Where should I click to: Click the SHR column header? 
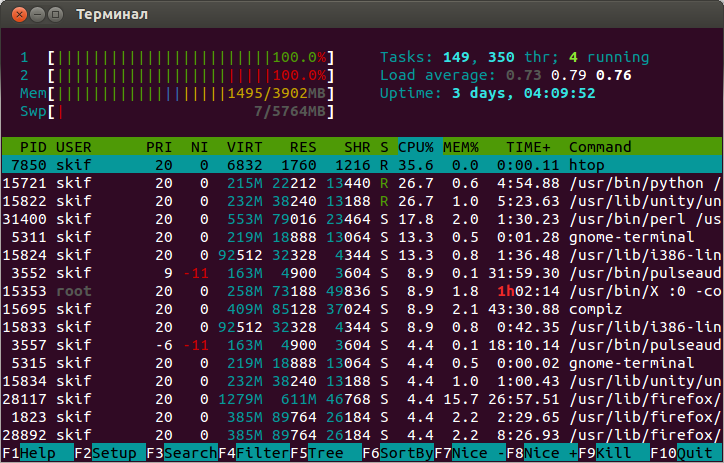pyautogui.click(x=357, y=147)
